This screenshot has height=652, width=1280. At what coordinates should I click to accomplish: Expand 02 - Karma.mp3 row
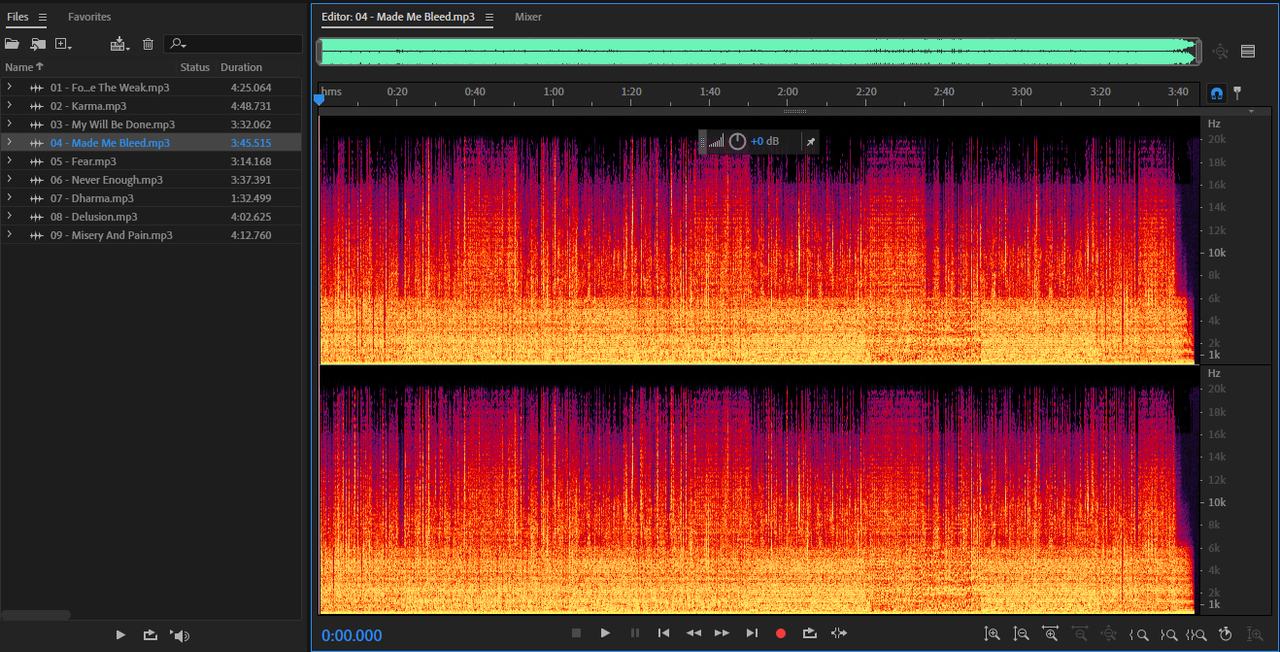pos(9,106)
